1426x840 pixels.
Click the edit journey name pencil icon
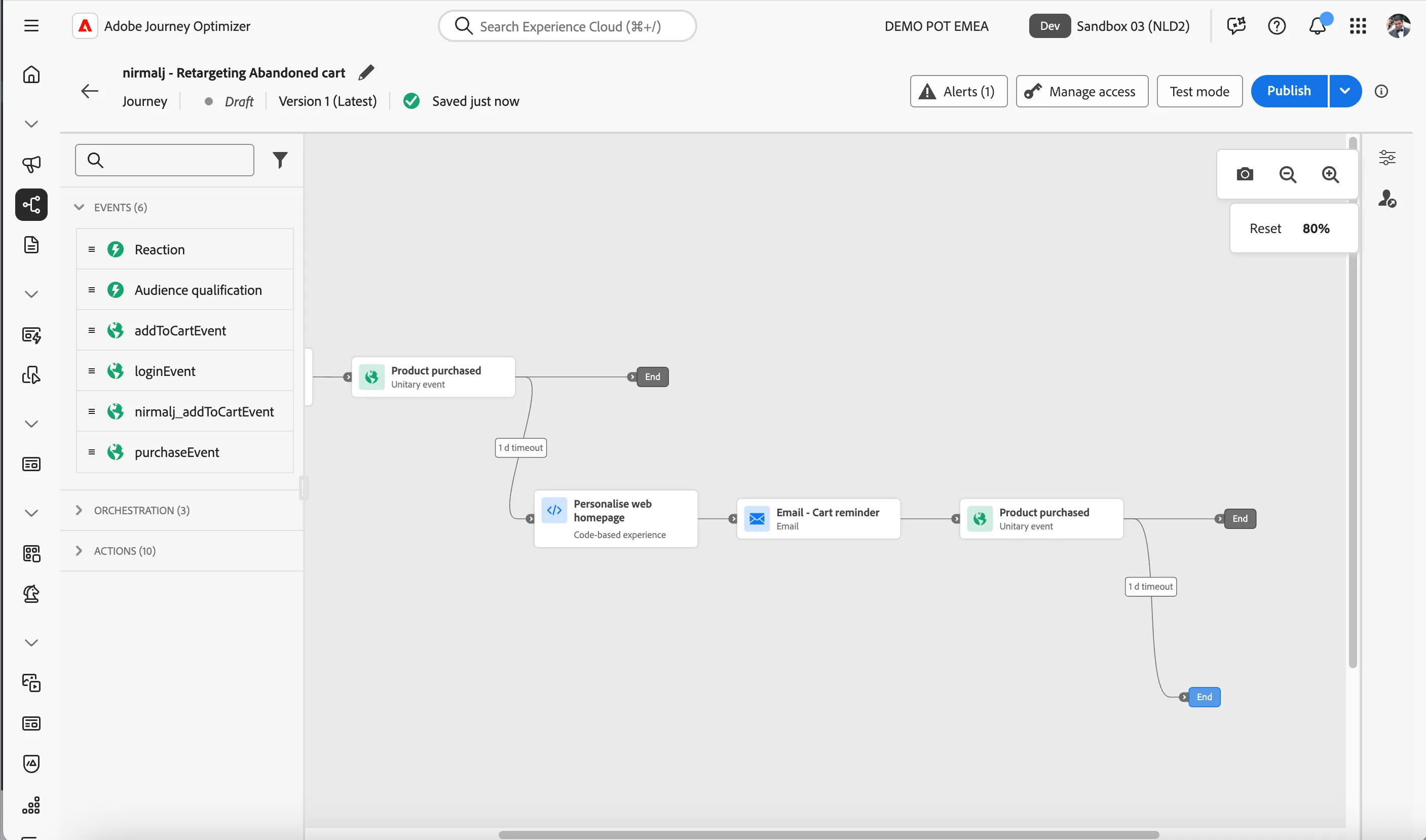click(366, 72)
